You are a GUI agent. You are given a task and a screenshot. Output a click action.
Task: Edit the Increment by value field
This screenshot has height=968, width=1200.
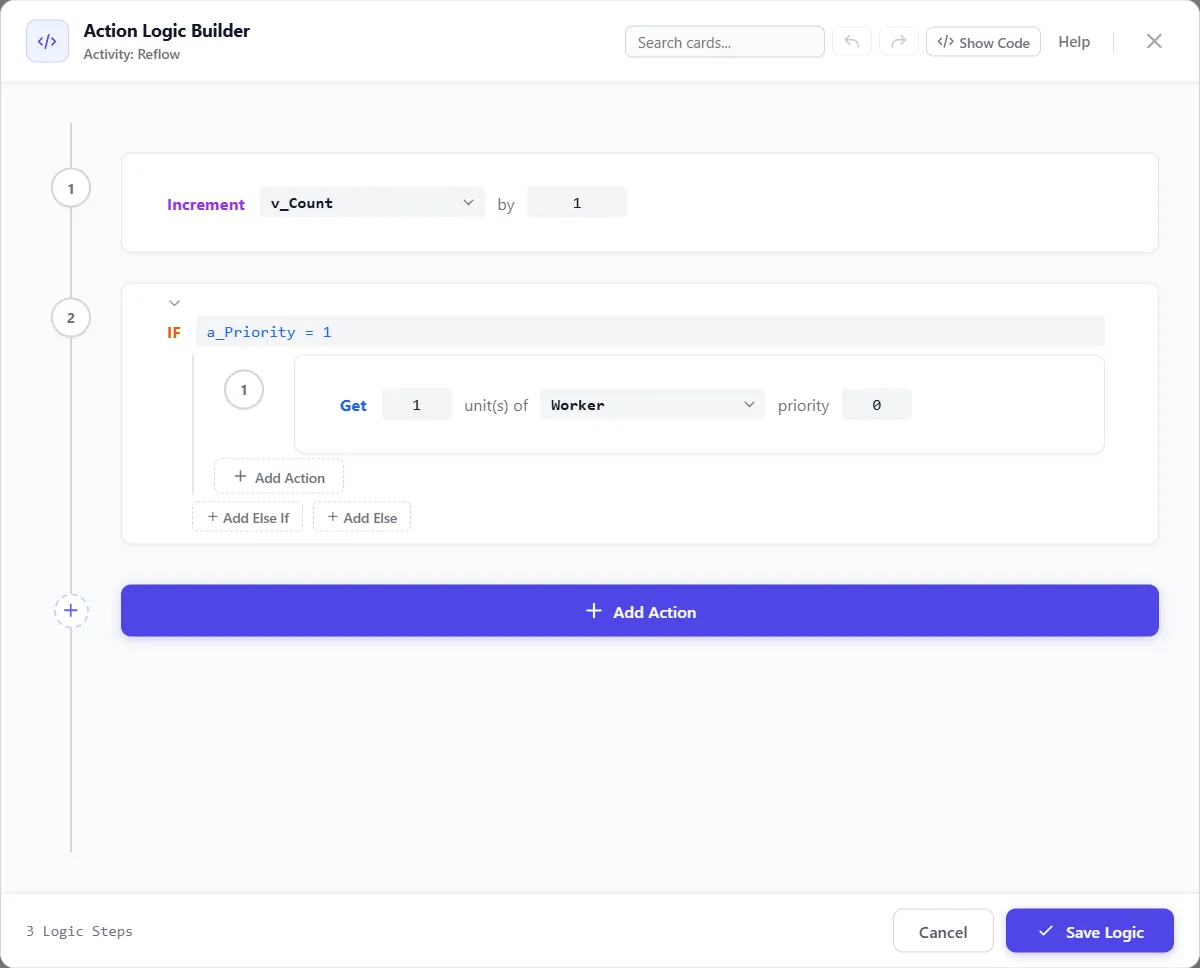click(577, 203)
